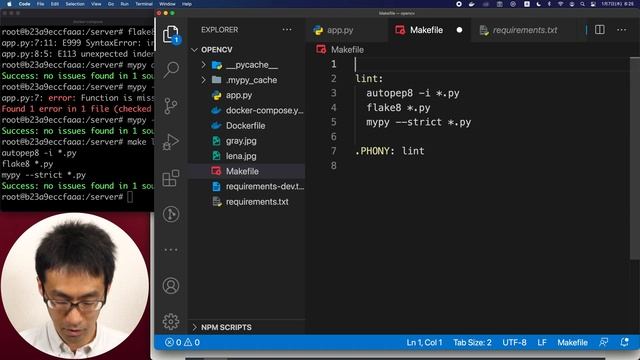The image size is (640, 360).
Task: Open editor More Actions ellipsis
Action: (622, 30)
